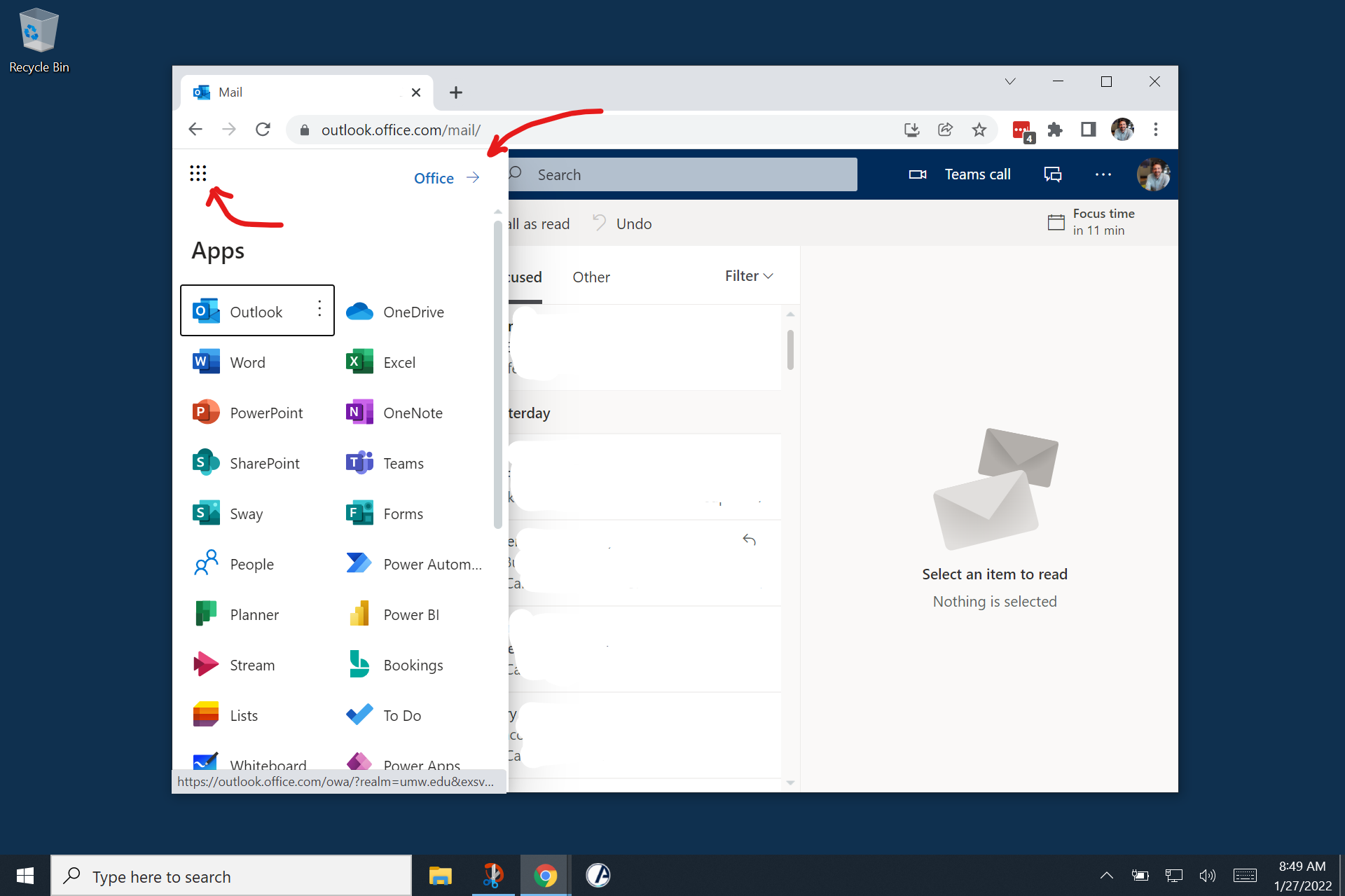1345x896 pixels.
Task: Expand the Filter dropdown
Action: point(749,276)
